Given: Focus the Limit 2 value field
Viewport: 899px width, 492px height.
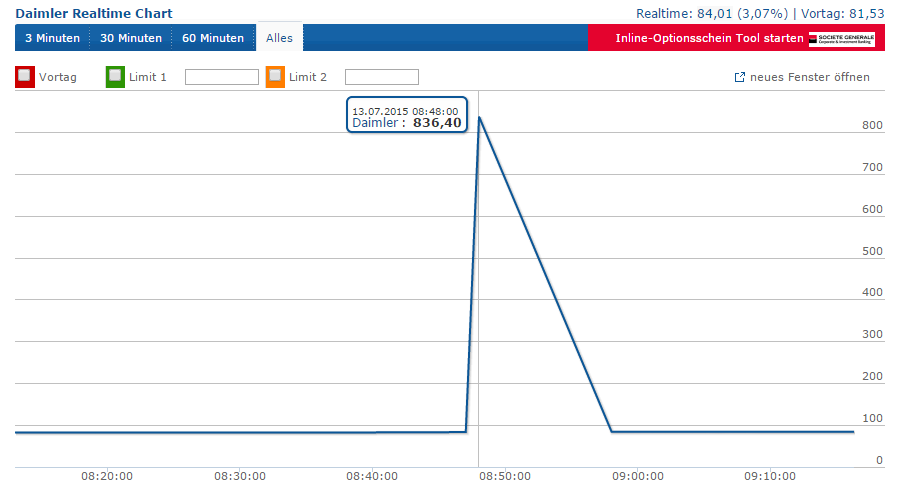Looking at the screenshot, I should pyautogui.click(x=382, y=77).
